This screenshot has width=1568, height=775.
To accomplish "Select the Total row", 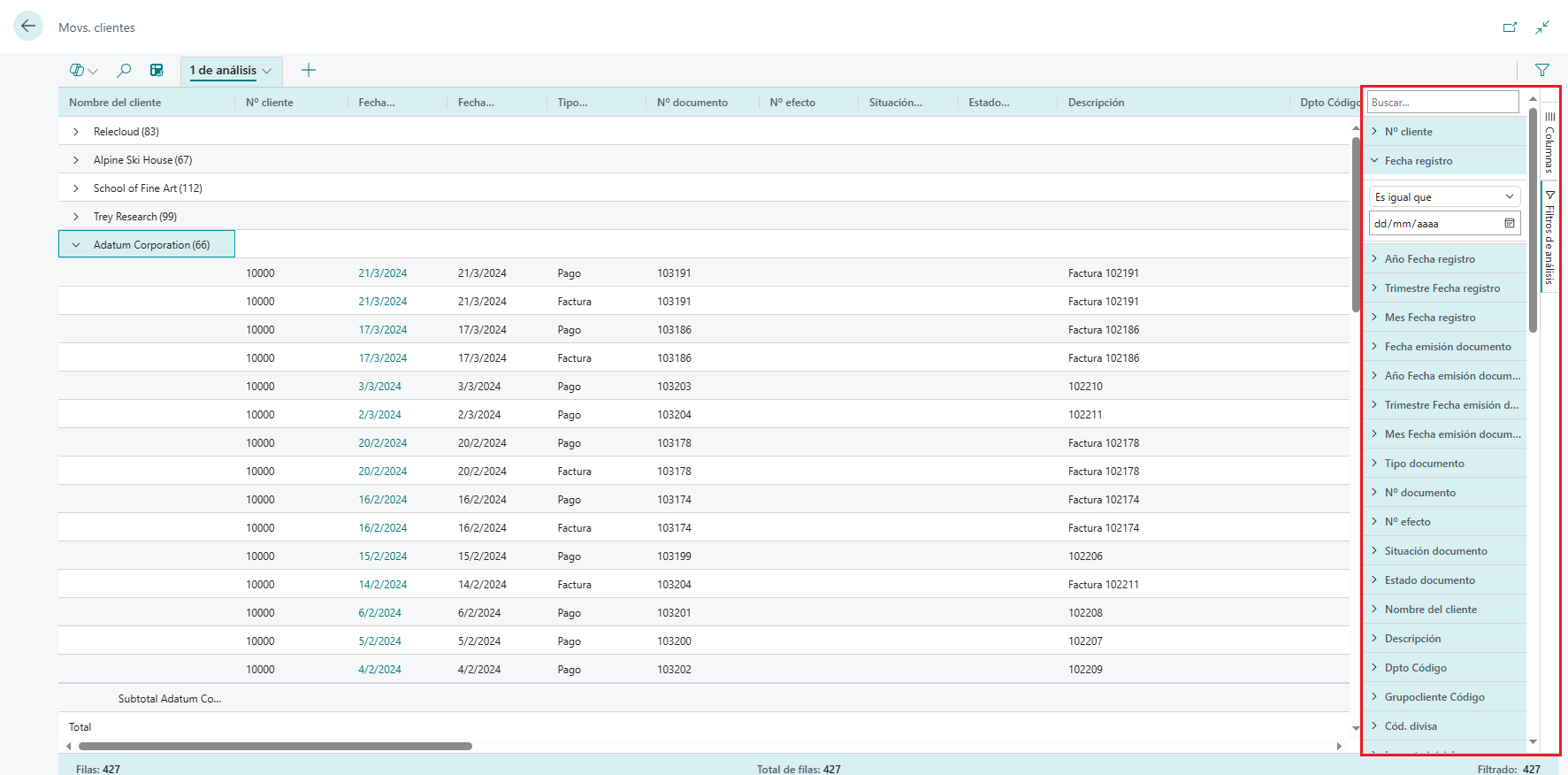I will tap(704, 726).
